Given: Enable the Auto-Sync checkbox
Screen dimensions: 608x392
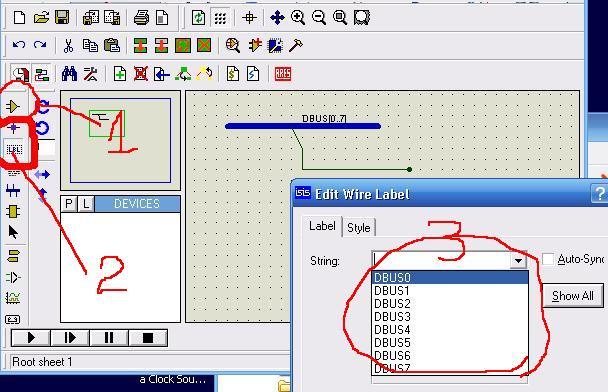Looking at the screenshot, I should coord(548,259).
